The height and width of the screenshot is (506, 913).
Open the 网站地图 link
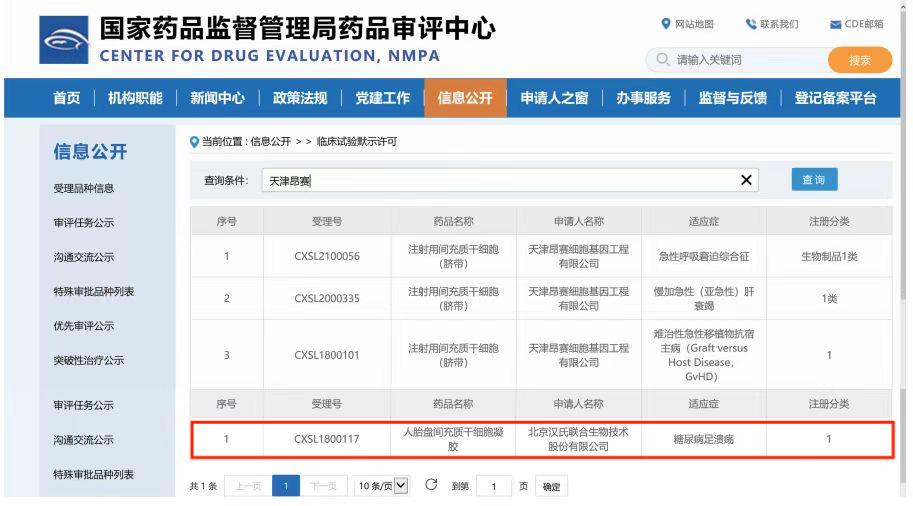coord(694,24)
